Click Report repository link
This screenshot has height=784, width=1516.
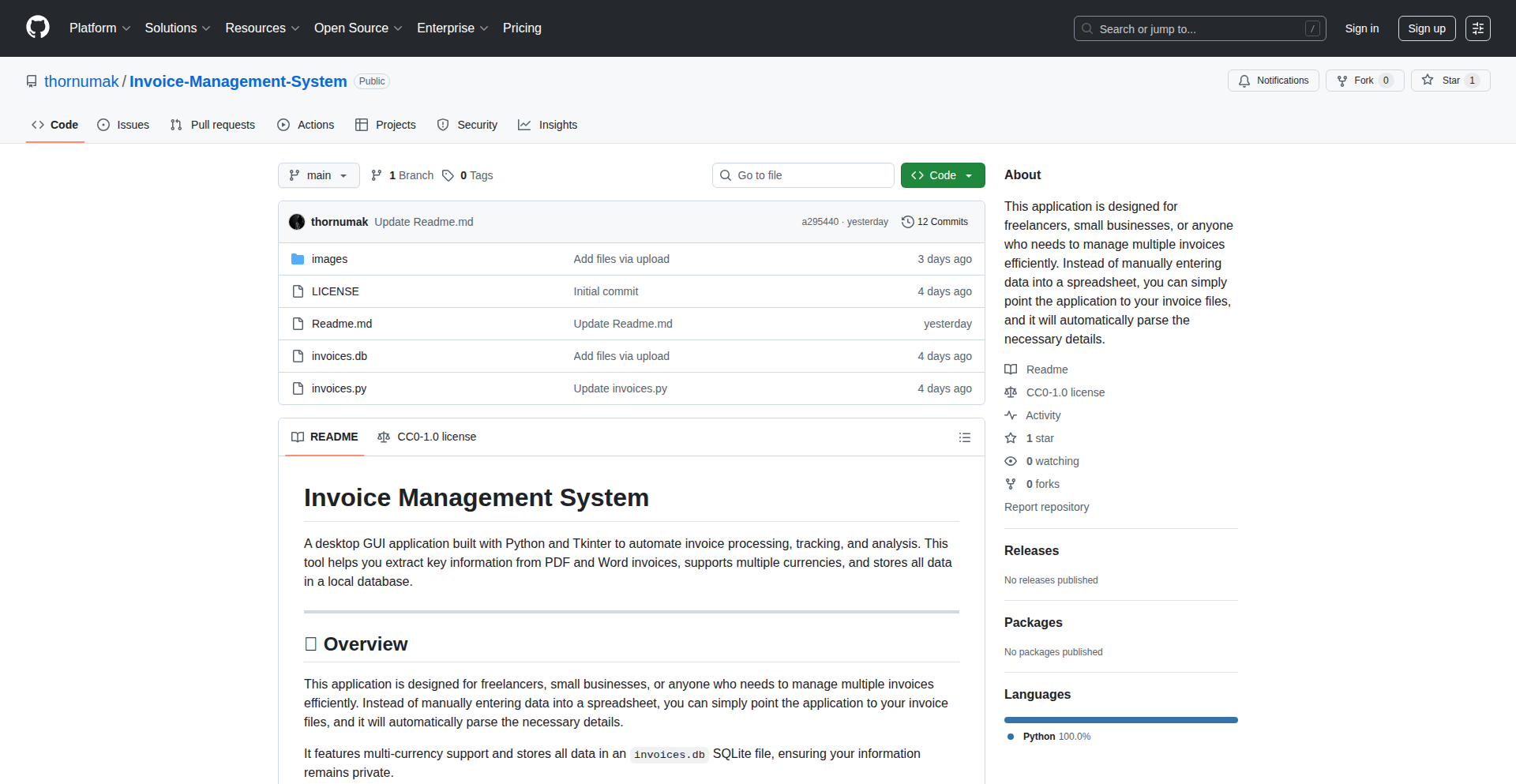coord(1046,507)
